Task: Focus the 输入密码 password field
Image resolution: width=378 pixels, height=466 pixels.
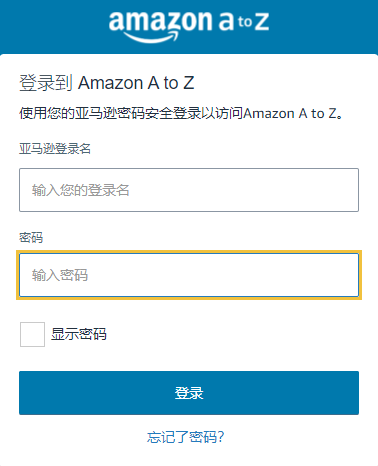Action: [189, 275]
